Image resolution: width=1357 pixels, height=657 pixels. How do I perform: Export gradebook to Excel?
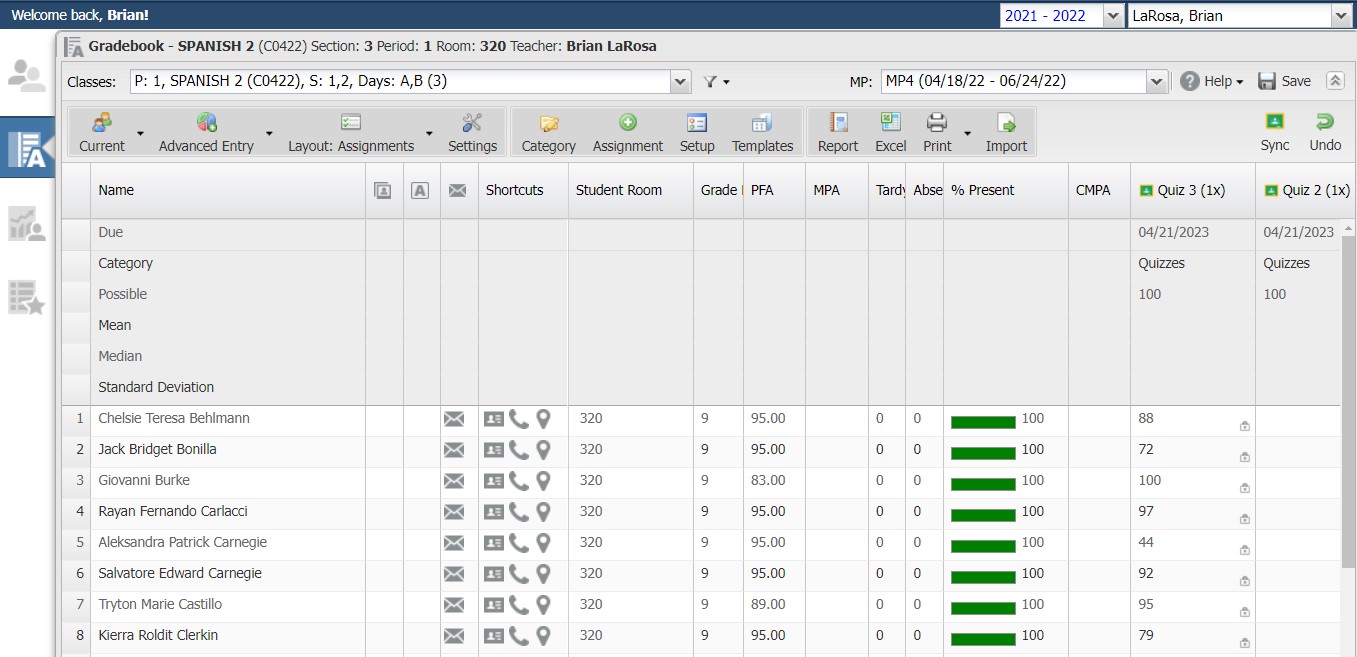[x=890, y=133]
